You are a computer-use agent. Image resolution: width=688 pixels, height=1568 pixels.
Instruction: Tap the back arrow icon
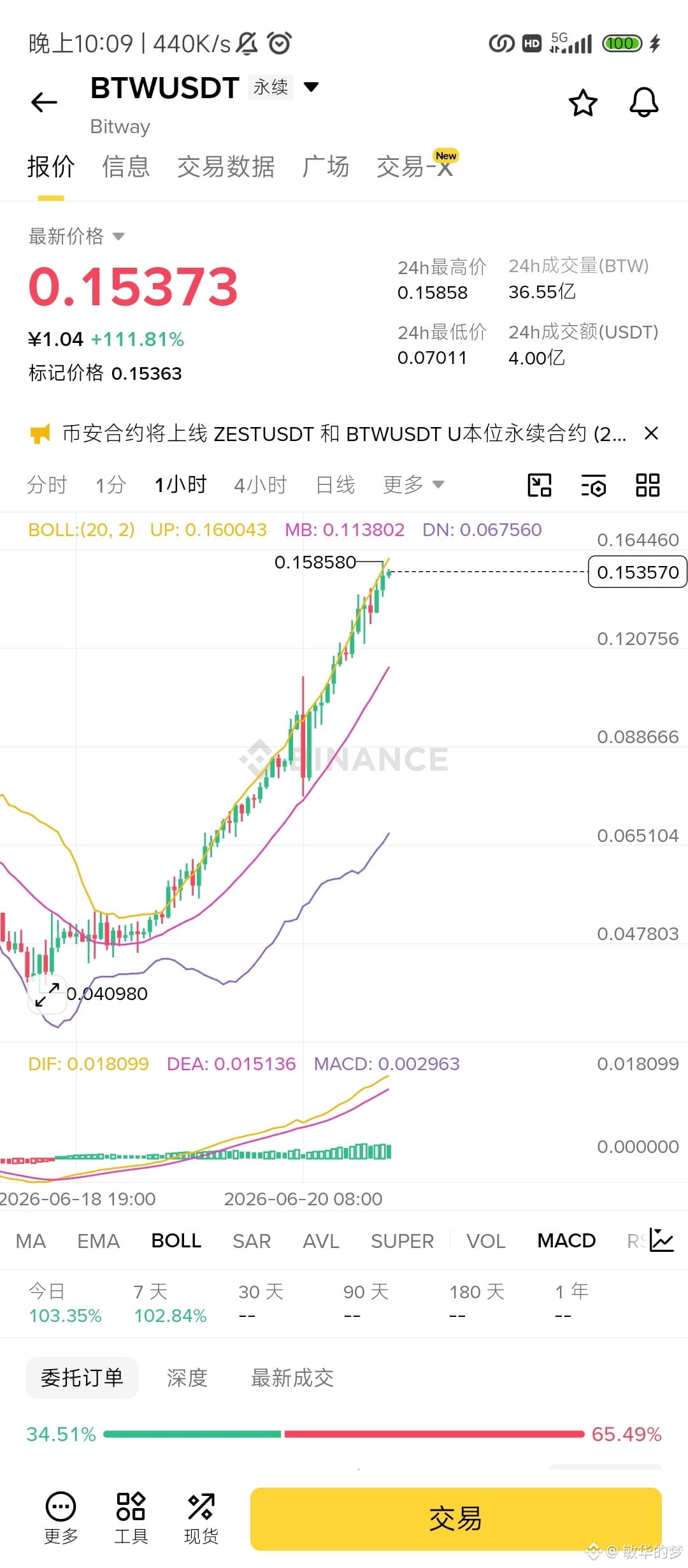pos(44,102)
